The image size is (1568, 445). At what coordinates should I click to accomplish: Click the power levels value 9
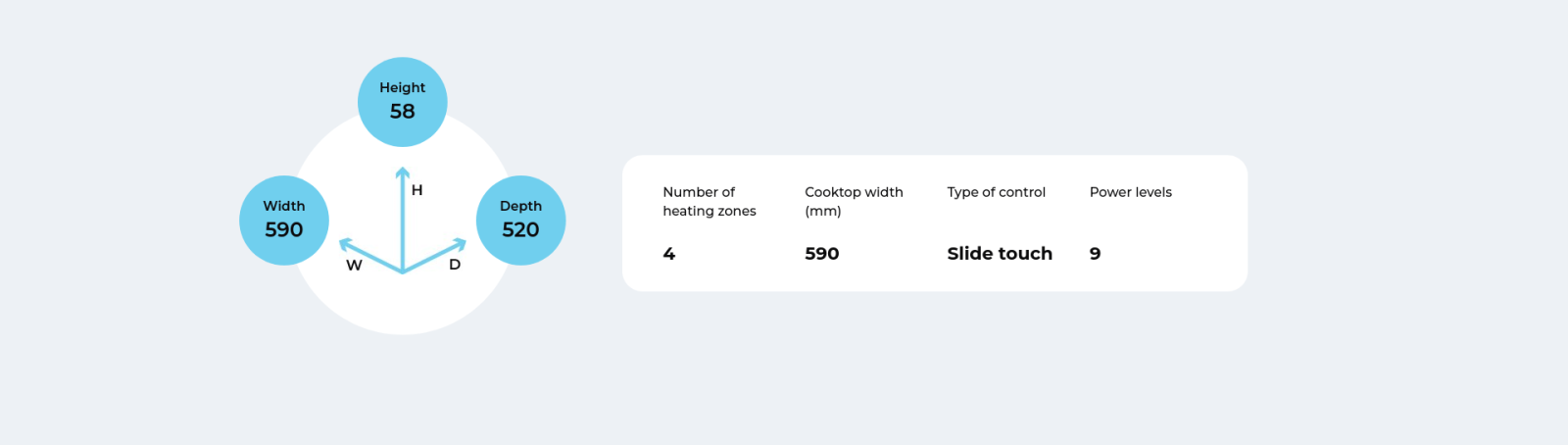(x=1096, y=254)
